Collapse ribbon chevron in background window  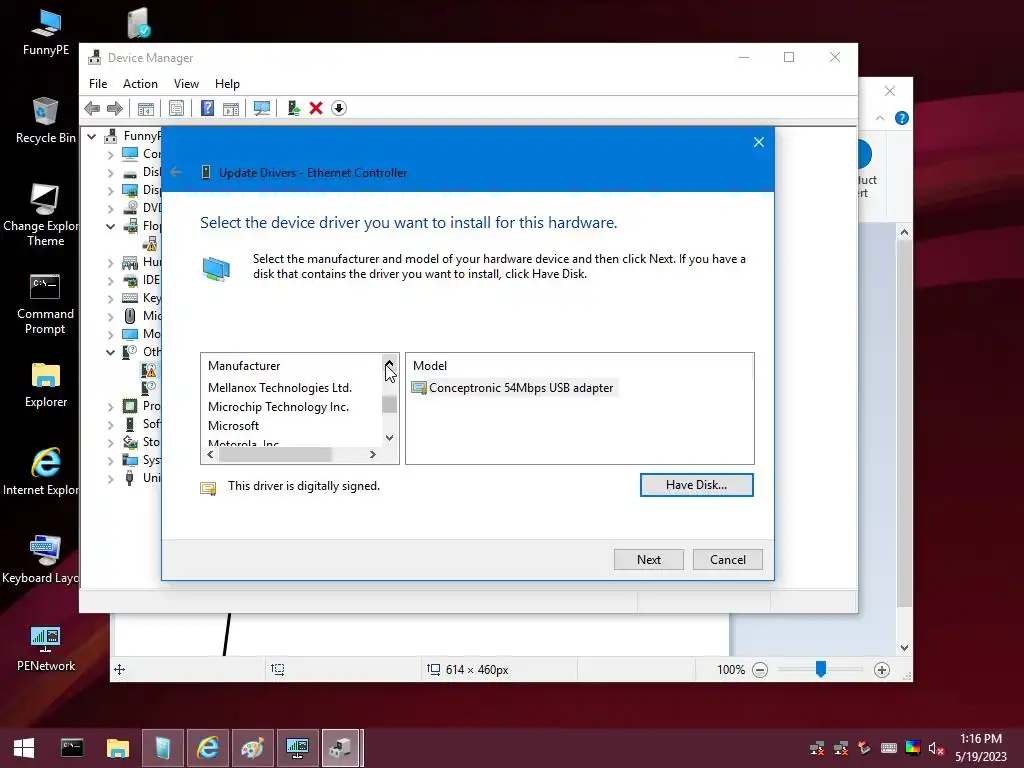[880, 118]
